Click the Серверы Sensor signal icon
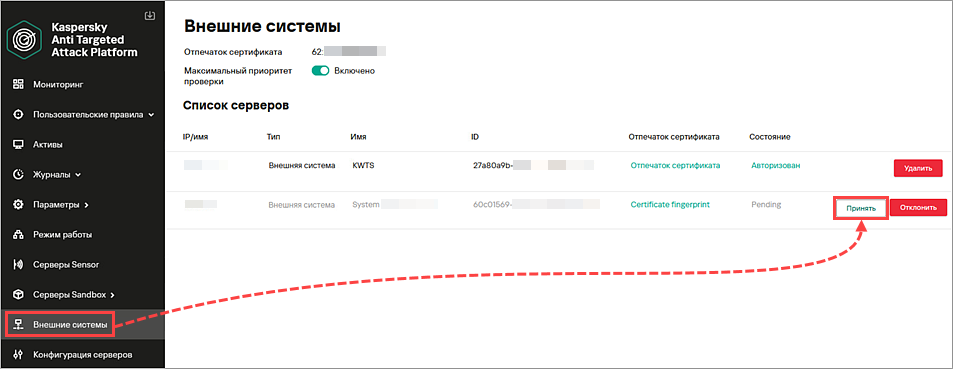This screenshot has width=953, height=369. pos(18,265)
